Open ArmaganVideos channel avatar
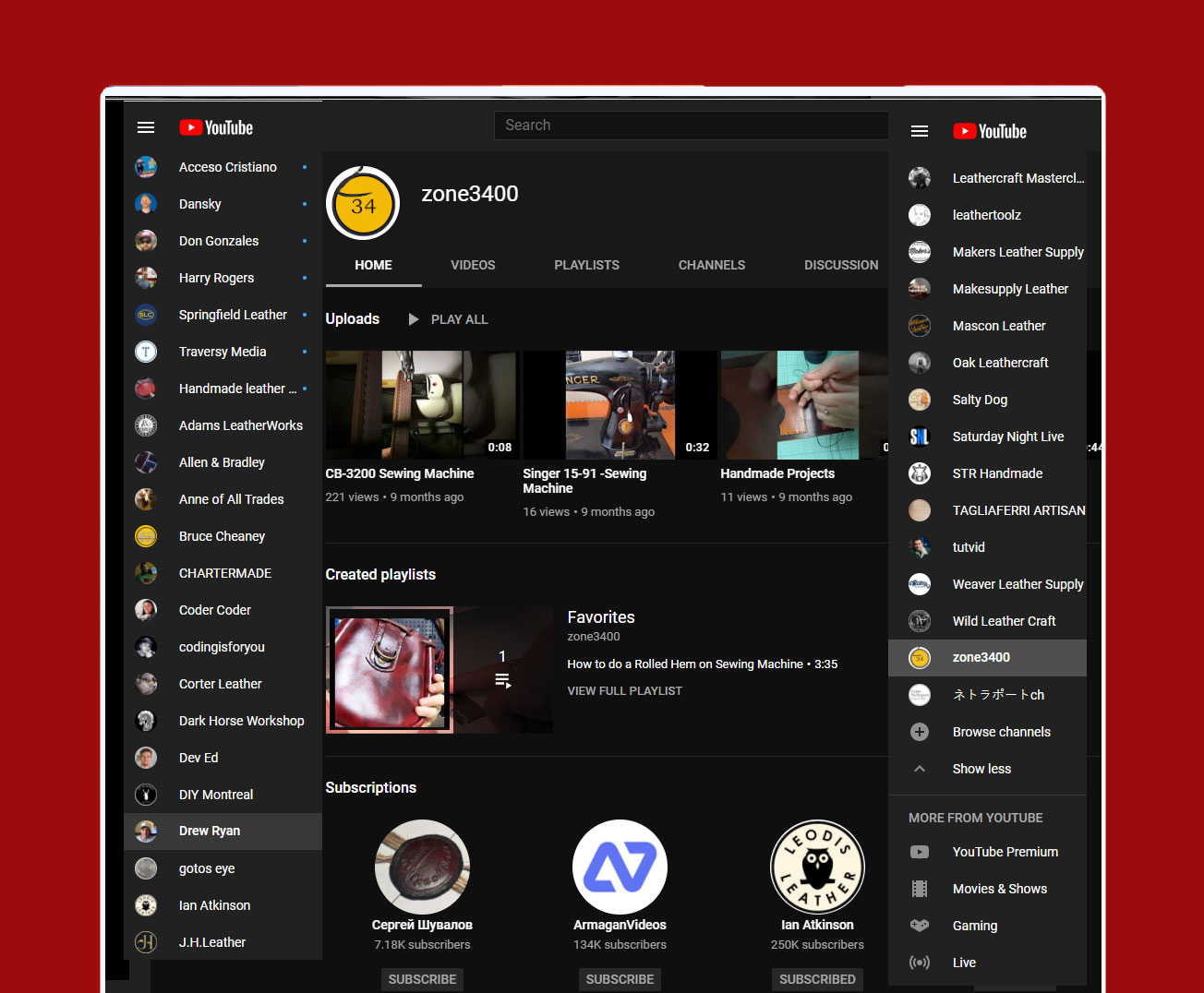 pos(620,867)
